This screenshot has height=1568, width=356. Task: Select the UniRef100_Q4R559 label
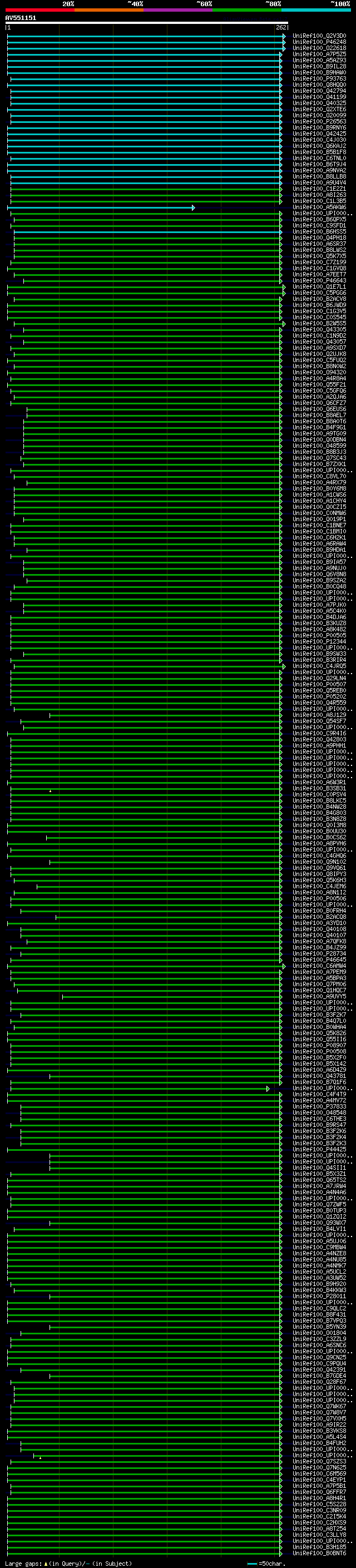319,703
